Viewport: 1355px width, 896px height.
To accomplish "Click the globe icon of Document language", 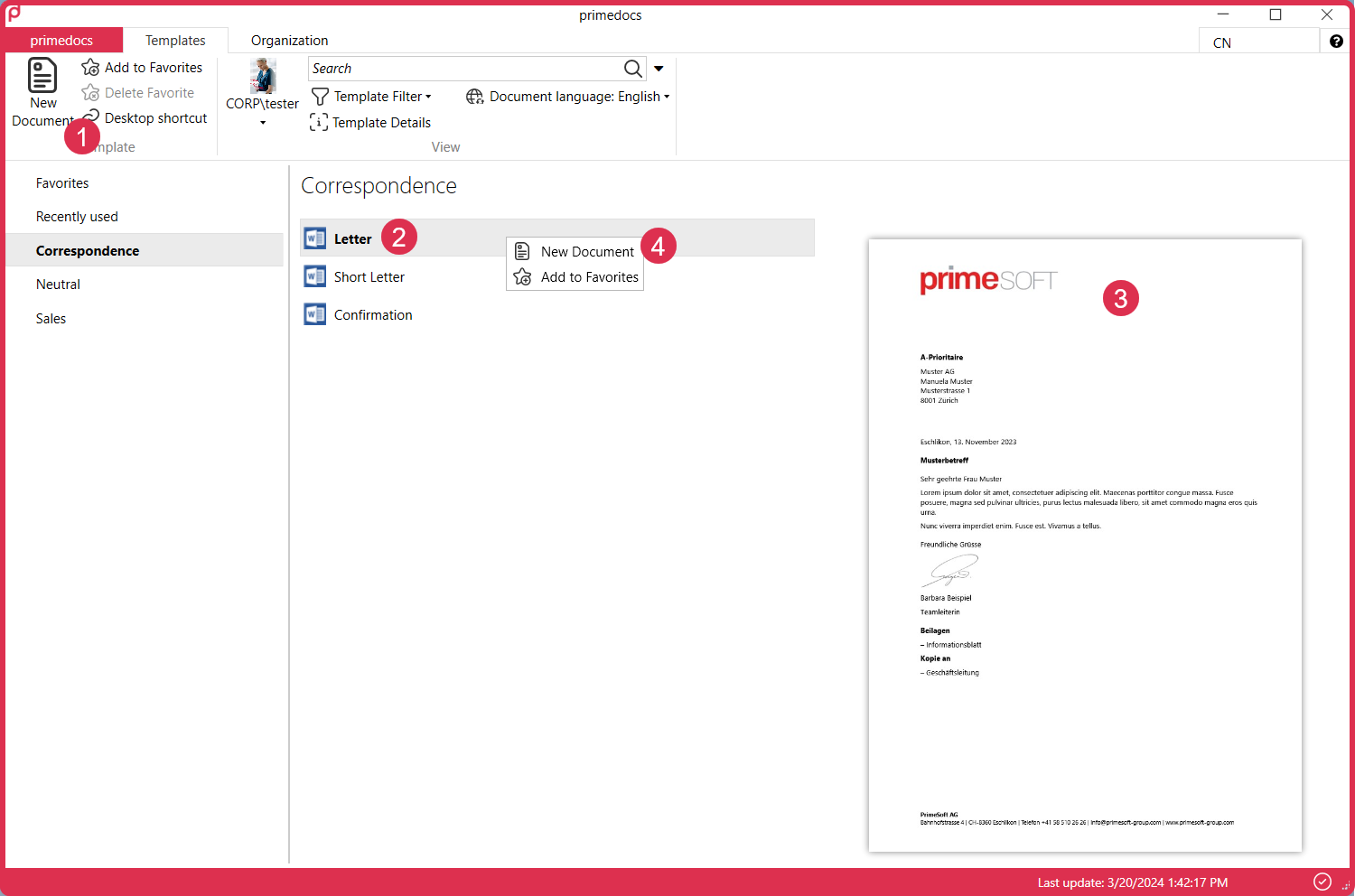I will pos(474,97).
